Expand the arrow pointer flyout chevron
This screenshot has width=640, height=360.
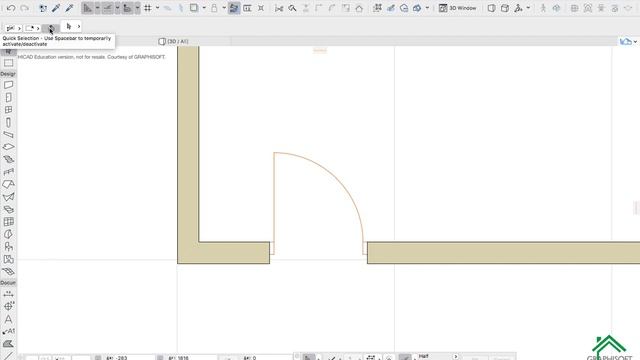coord(79,27)
